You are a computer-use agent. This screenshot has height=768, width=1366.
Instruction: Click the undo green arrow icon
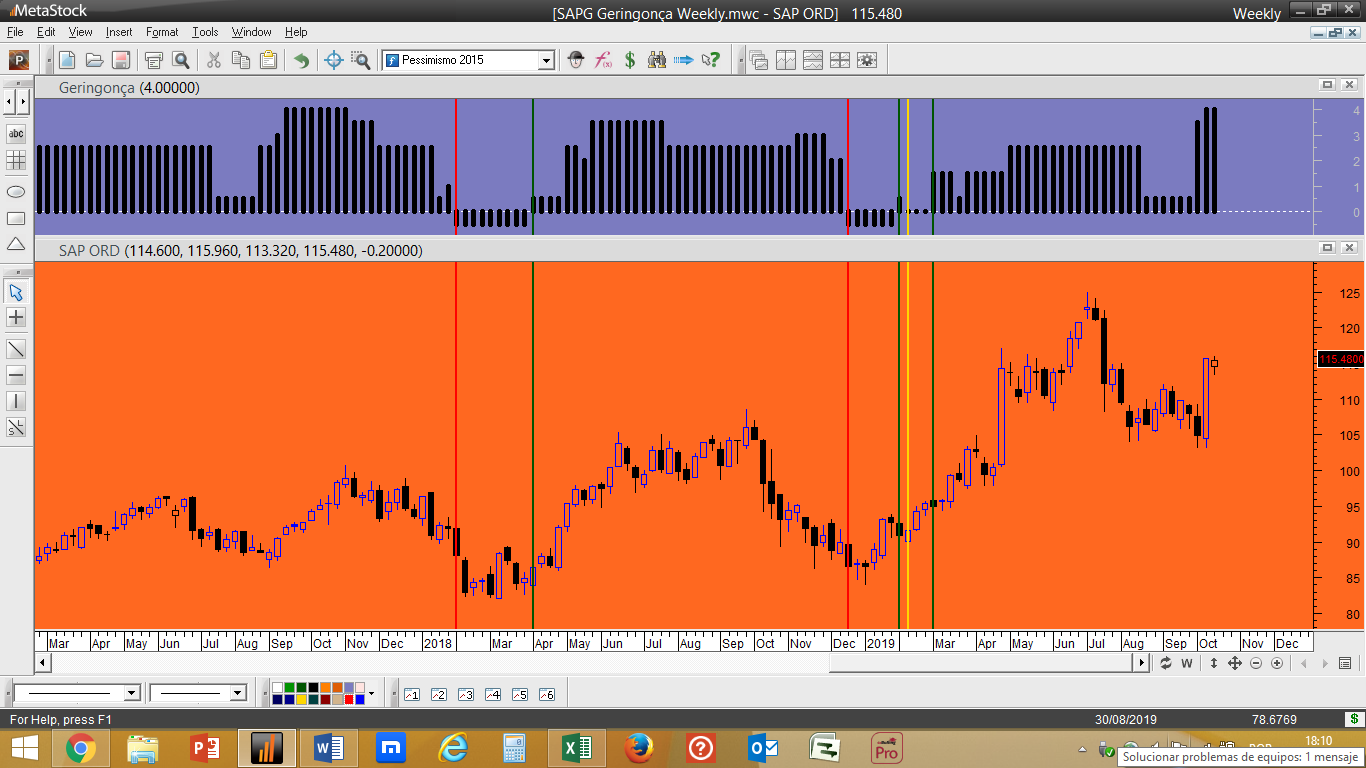coord(301,60)
